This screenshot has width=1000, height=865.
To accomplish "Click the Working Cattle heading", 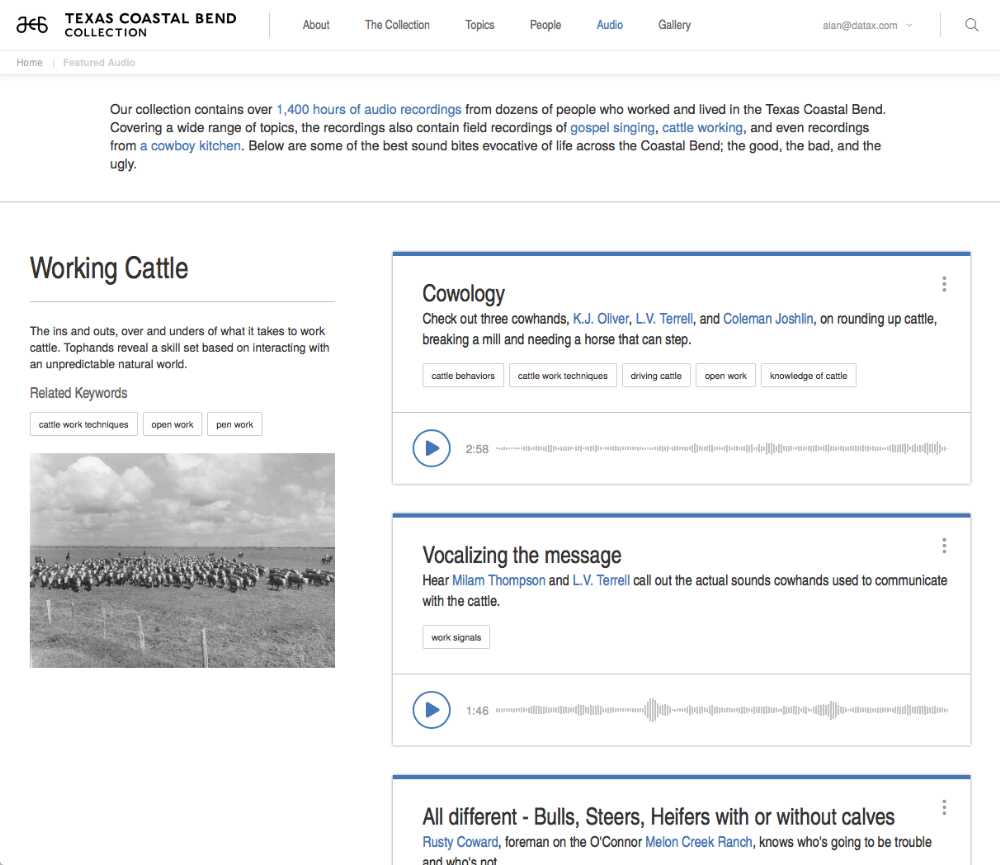I will pos(109,268).
